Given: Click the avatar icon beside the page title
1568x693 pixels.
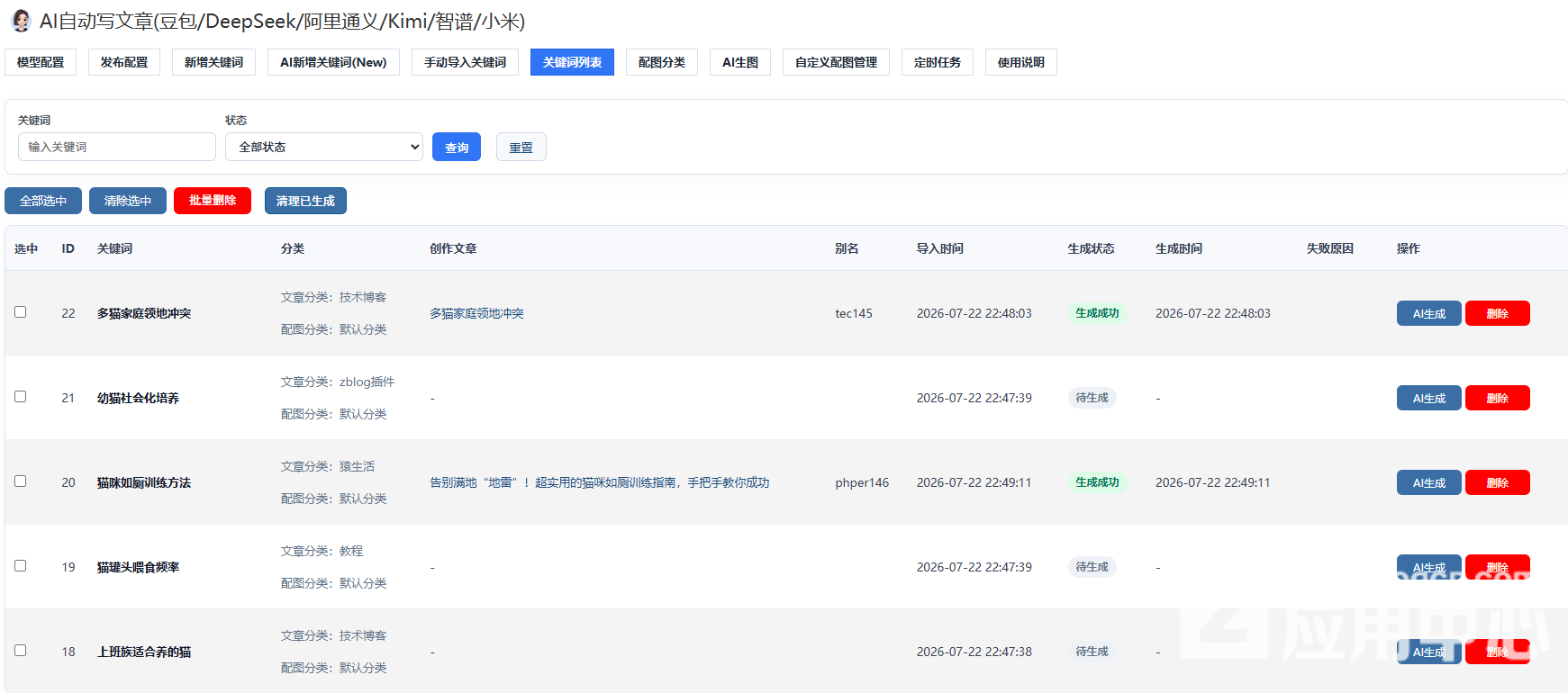Looking at the screenshot, I should point(21,21).
